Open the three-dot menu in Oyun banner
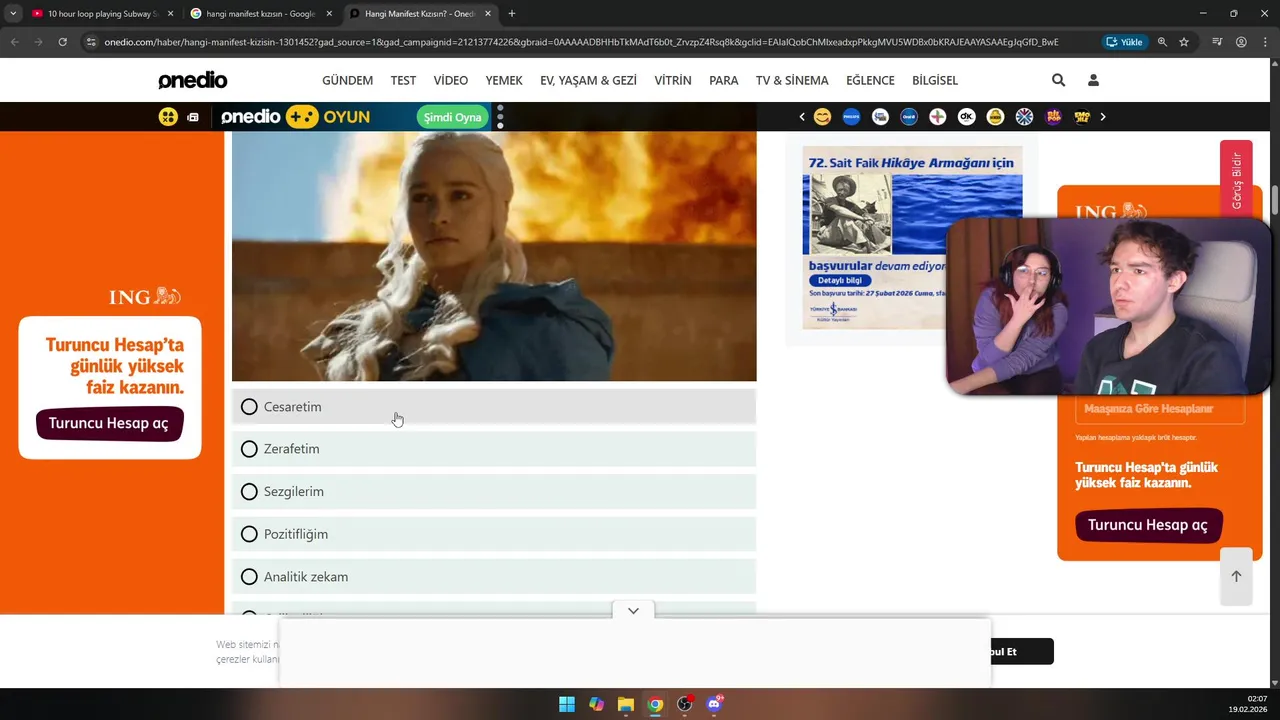 [500, 117]
